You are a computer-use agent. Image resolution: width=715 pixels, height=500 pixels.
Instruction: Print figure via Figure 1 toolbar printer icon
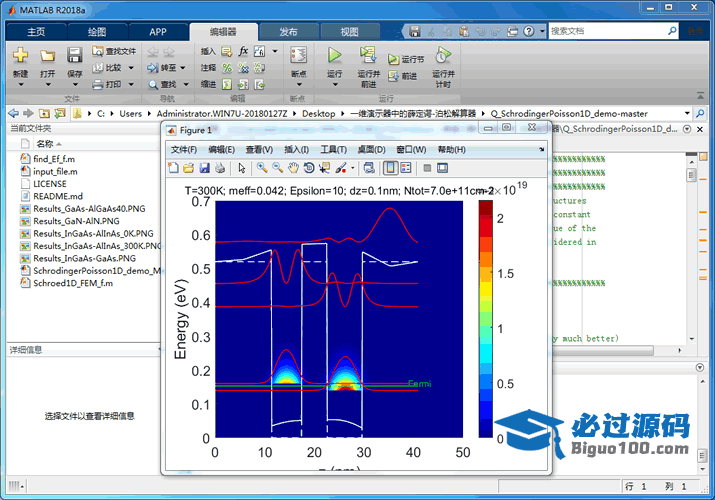tap(220, 168)
